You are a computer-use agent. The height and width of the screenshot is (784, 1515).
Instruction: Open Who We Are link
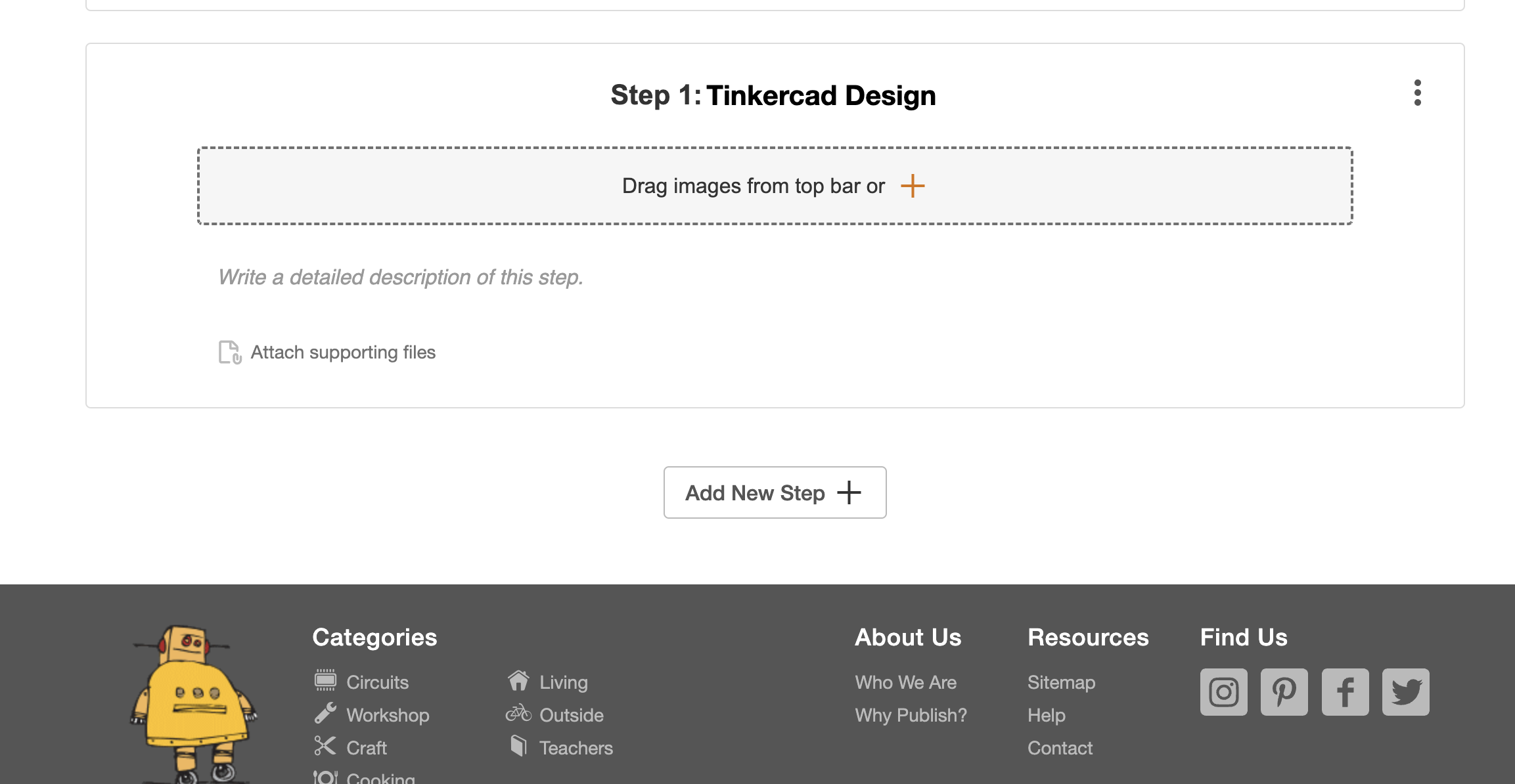coord(905,682)
